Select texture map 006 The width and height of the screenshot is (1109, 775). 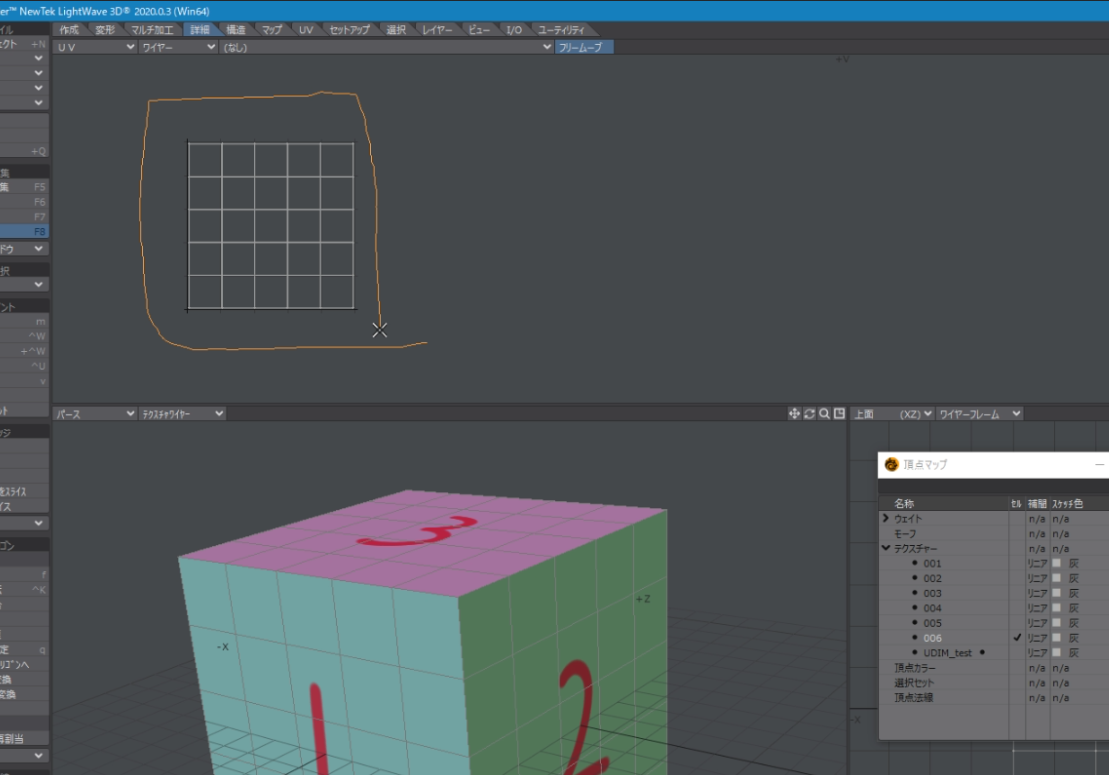click(x=932, y=638)
